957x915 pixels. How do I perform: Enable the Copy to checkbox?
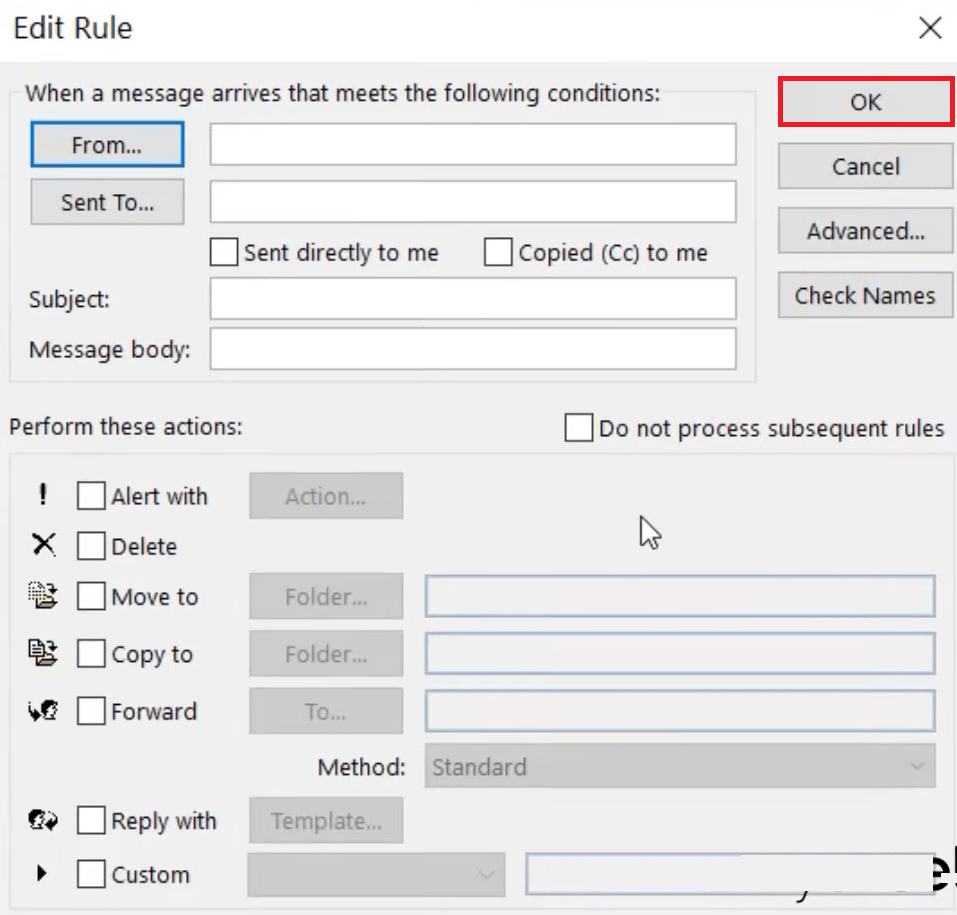click(x=91, y=654)
